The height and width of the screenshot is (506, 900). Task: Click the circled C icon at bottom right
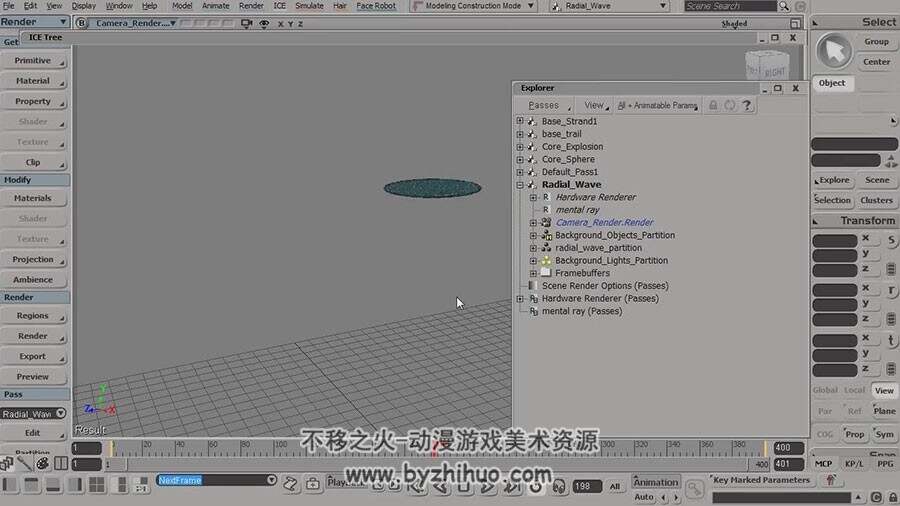[x=876, y=497]
